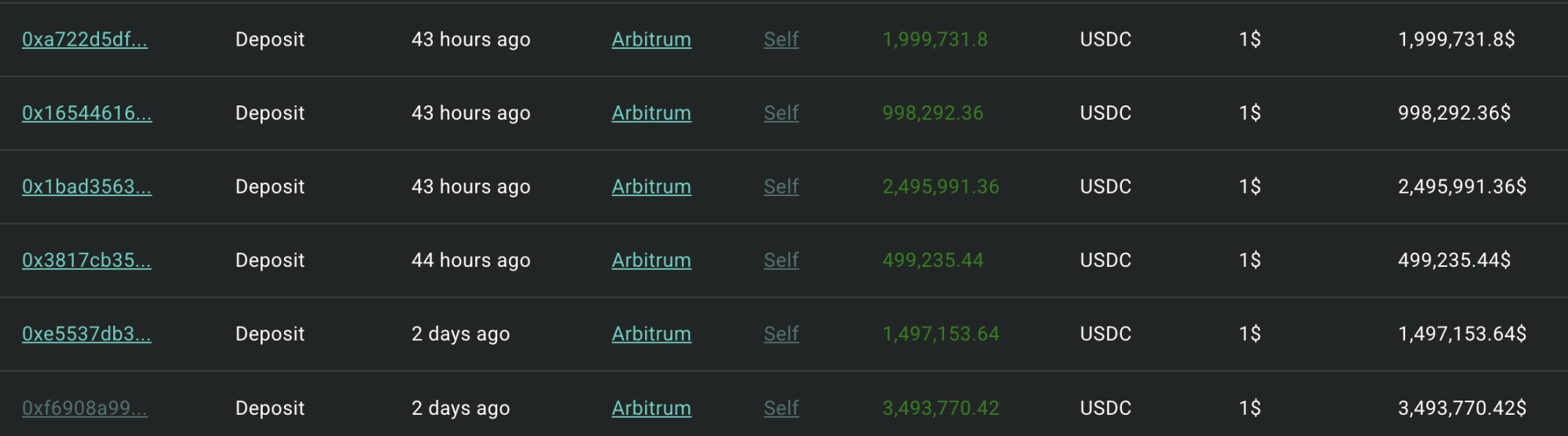
Task: Open transaction hash 0x16544616 link
Action: click(87, 113)
